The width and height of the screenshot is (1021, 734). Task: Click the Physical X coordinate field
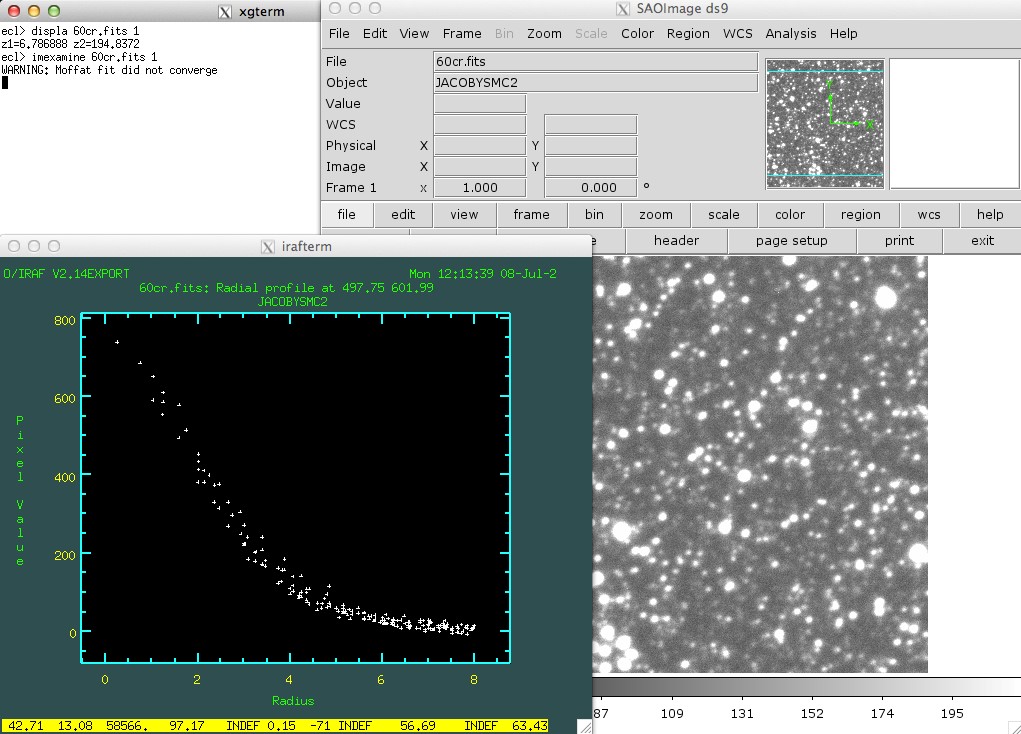tap(480, 145)
